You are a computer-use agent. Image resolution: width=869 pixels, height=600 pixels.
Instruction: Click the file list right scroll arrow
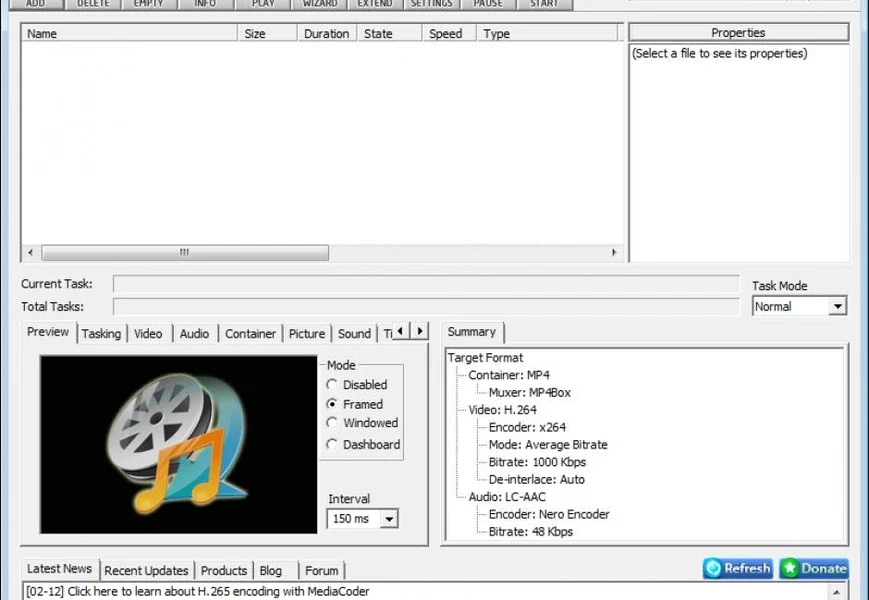[x=614, y=253]
